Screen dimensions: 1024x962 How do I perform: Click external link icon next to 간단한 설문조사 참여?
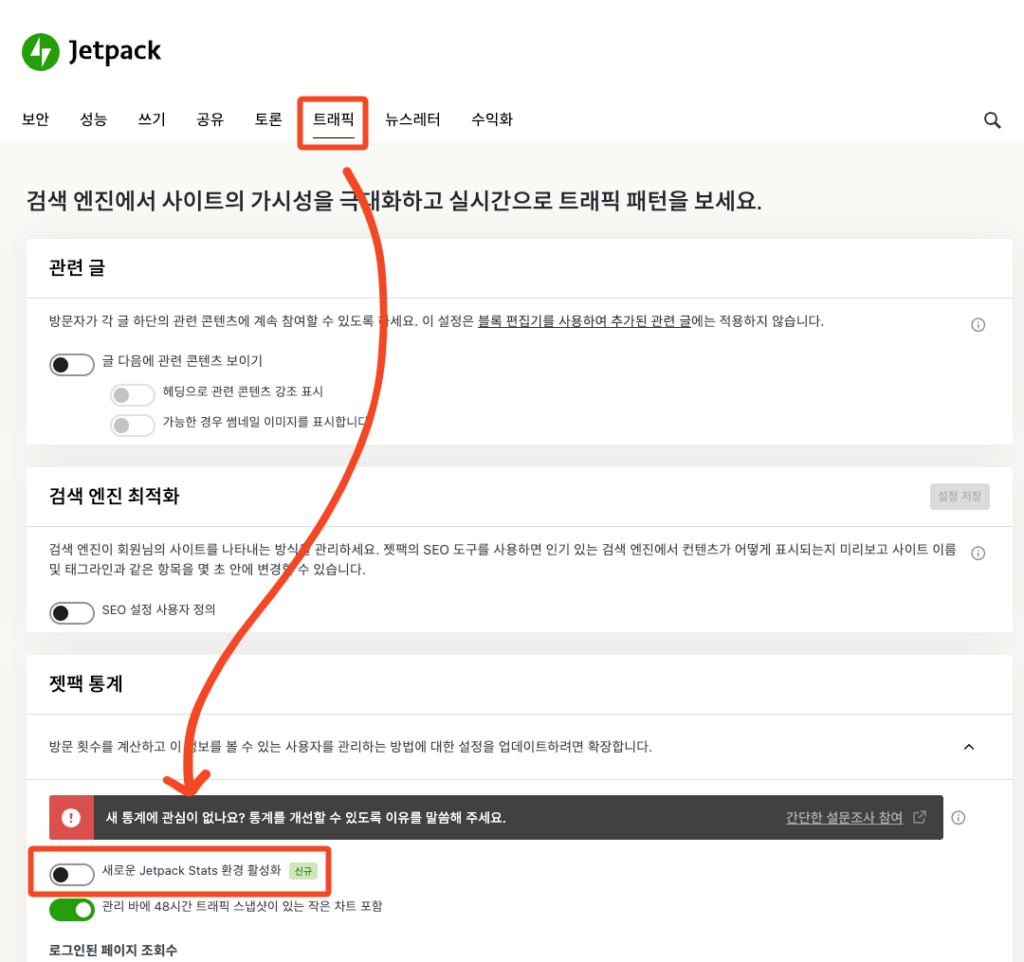pos(920,817)
